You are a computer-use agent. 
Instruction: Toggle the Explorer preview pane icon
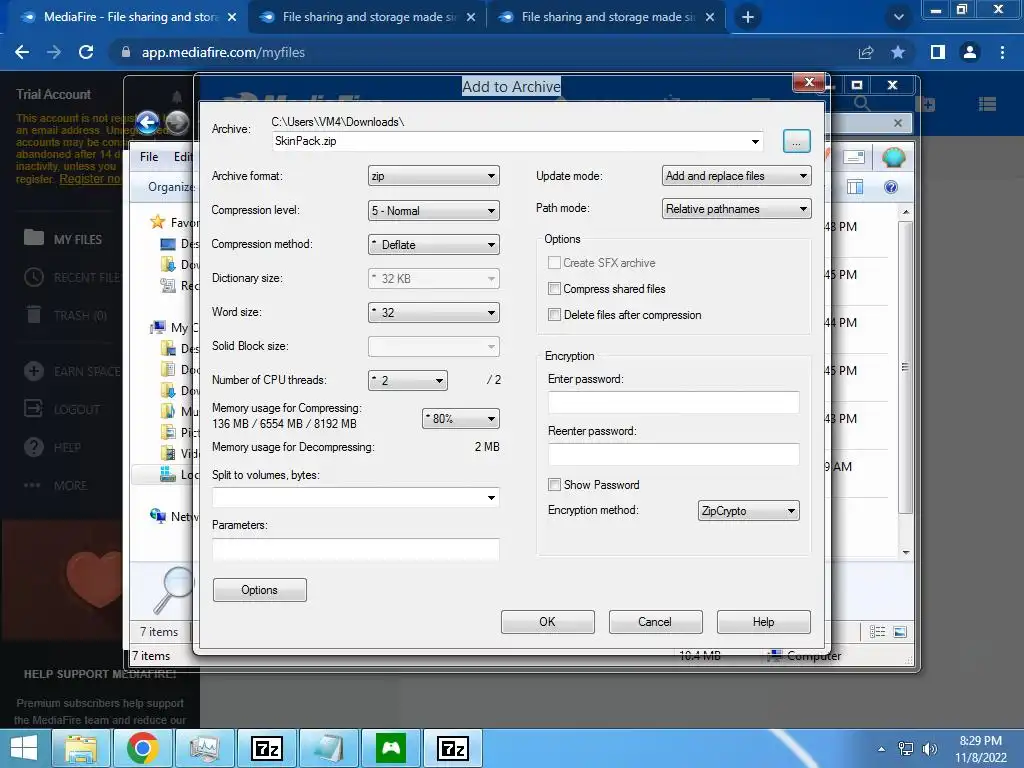854,187
